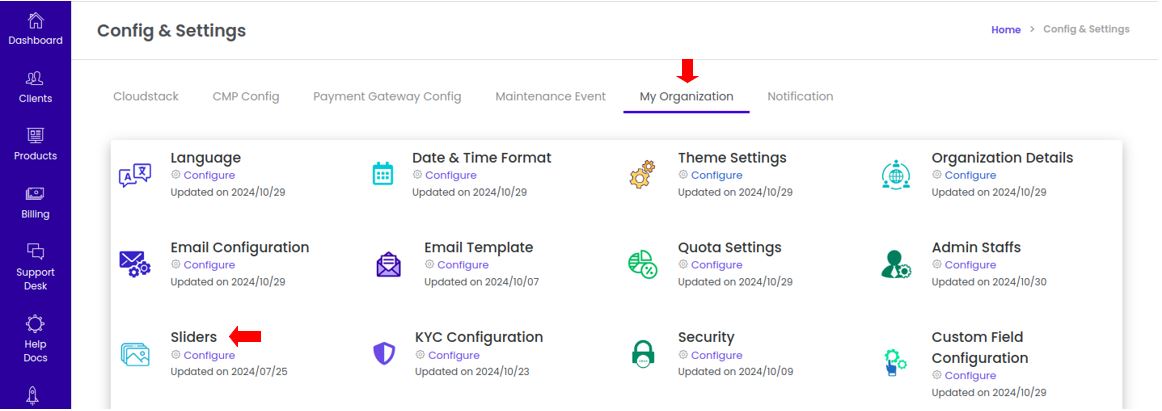The height and width of the screenshot is (411, 1162).
Task: Open the Products sidebar icon
Action: click(35, 144)
